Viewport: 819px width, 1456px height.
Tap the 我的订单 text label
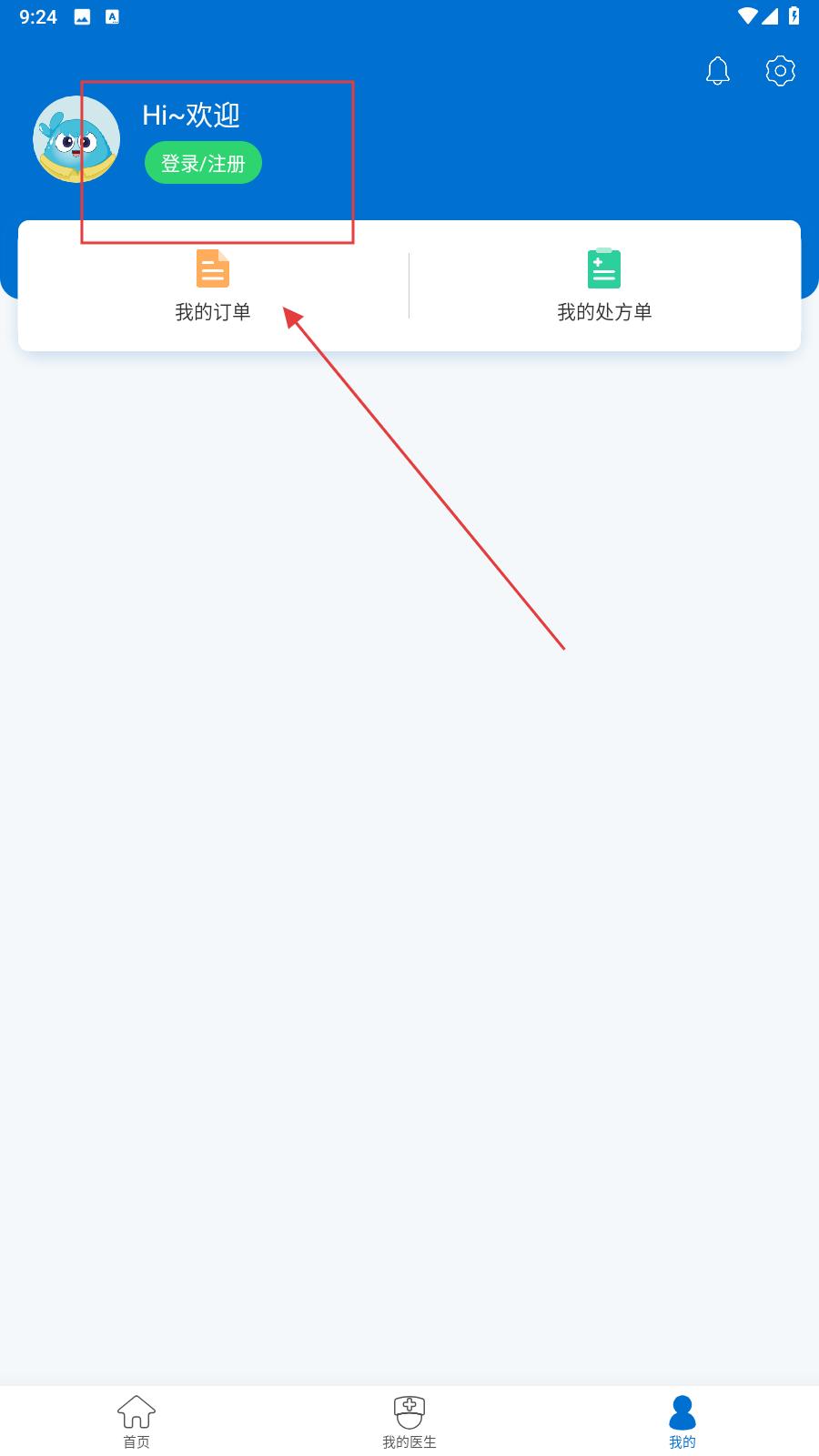[213, 312]
